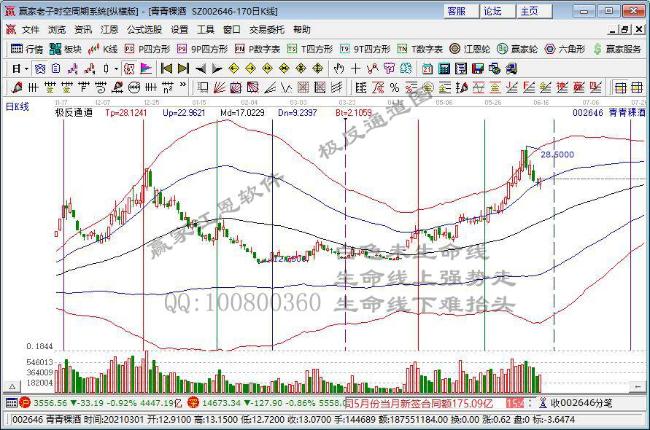Select the rectangle drawing tool
Viewport: 650px width, 430px height.
click(203, 87)
